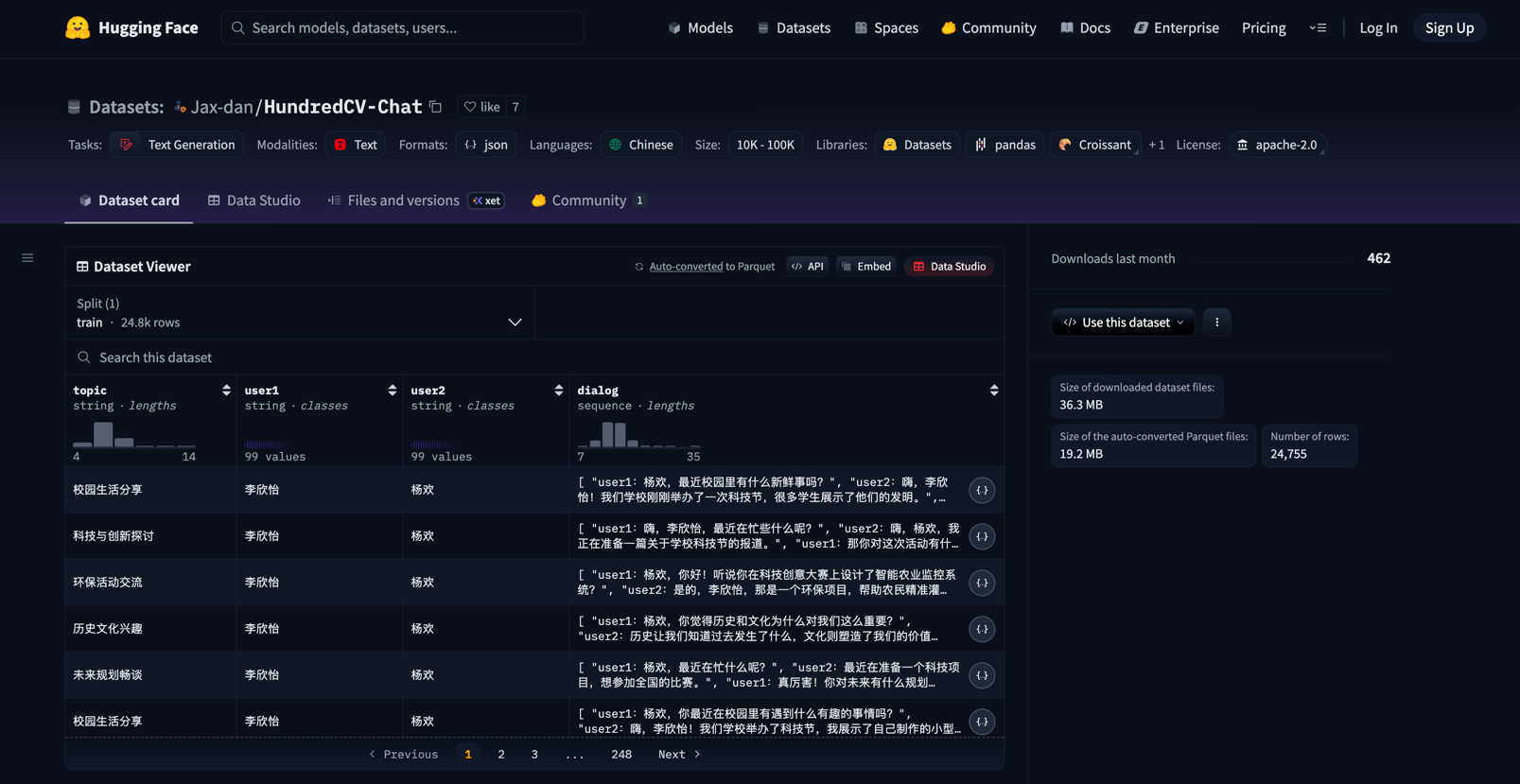Click the Hugging Face logo icon
Screen dimensions: 1520x784
[x=78, y=27]
